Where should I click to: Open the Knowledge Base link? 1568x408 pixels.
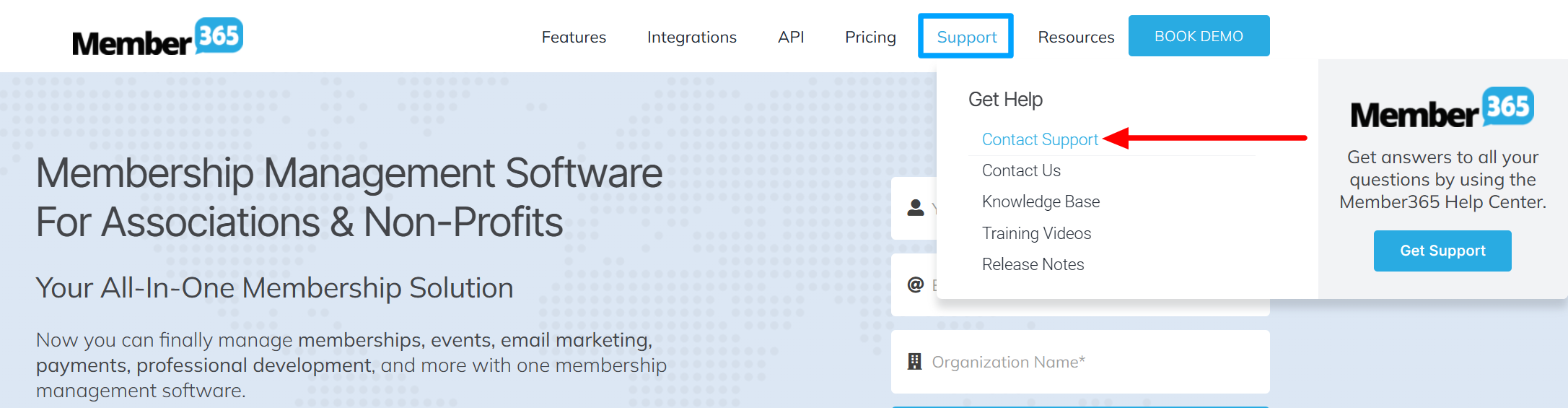[x=1041, y=201]
